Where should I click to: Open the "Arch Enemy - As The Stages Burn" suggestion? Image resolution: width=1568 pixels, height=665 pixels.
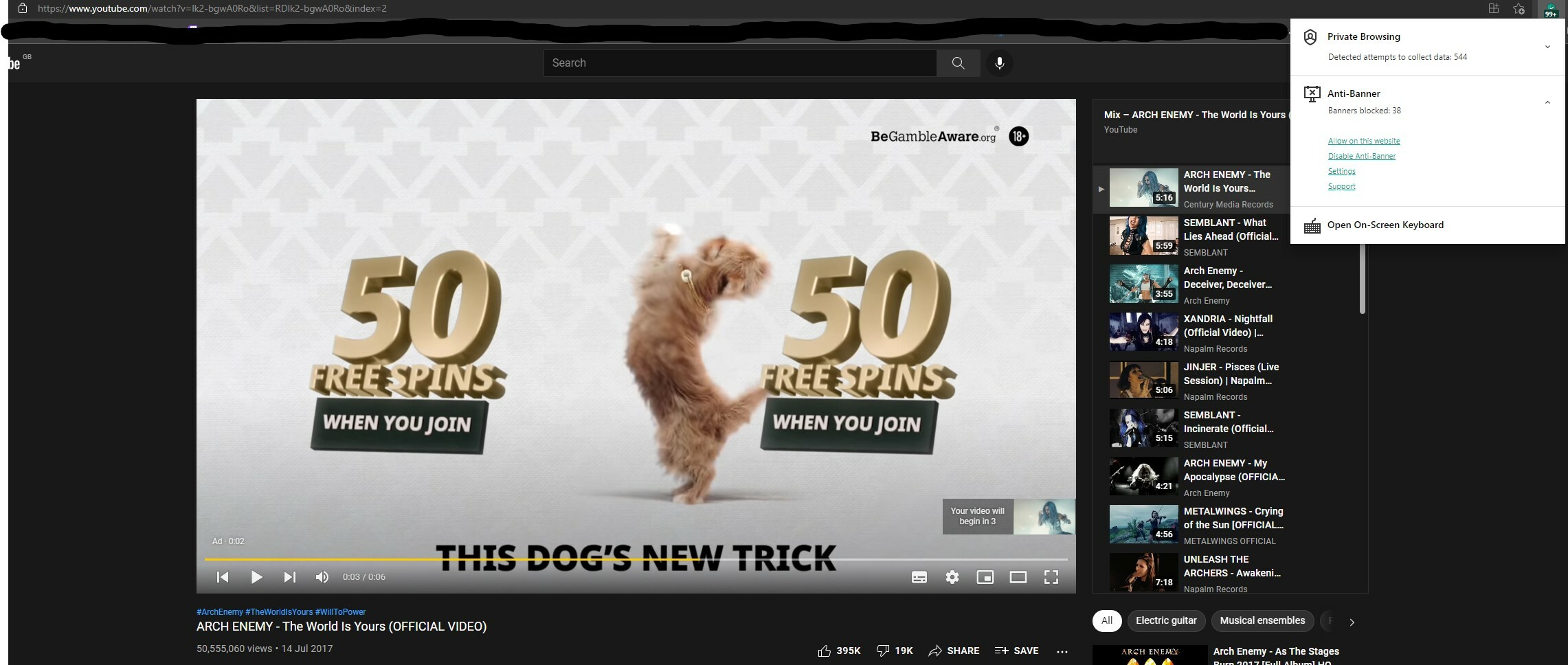click(x=1276, y=655)
